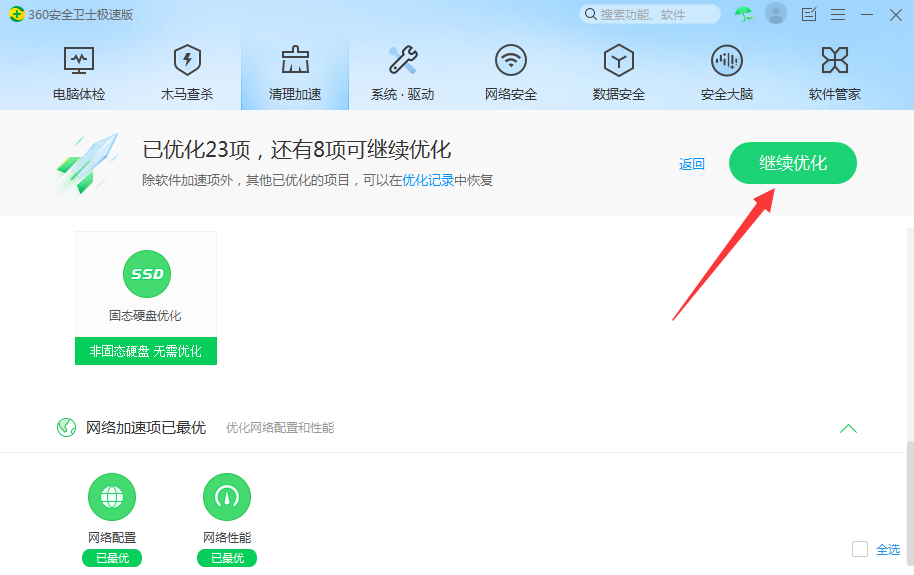The height and width of the screenshot is (575, 914).
Task: Open the user avatar account icon
Action: coord(776,13)
